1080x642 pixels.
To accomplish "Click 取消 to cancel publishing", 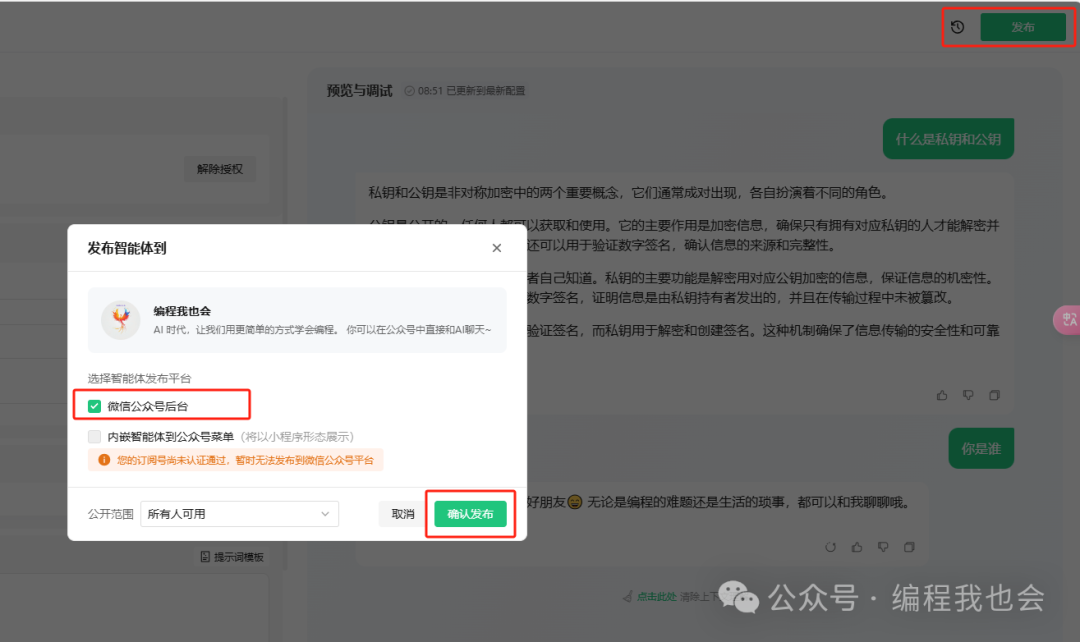I will click(x=402, y=514).
